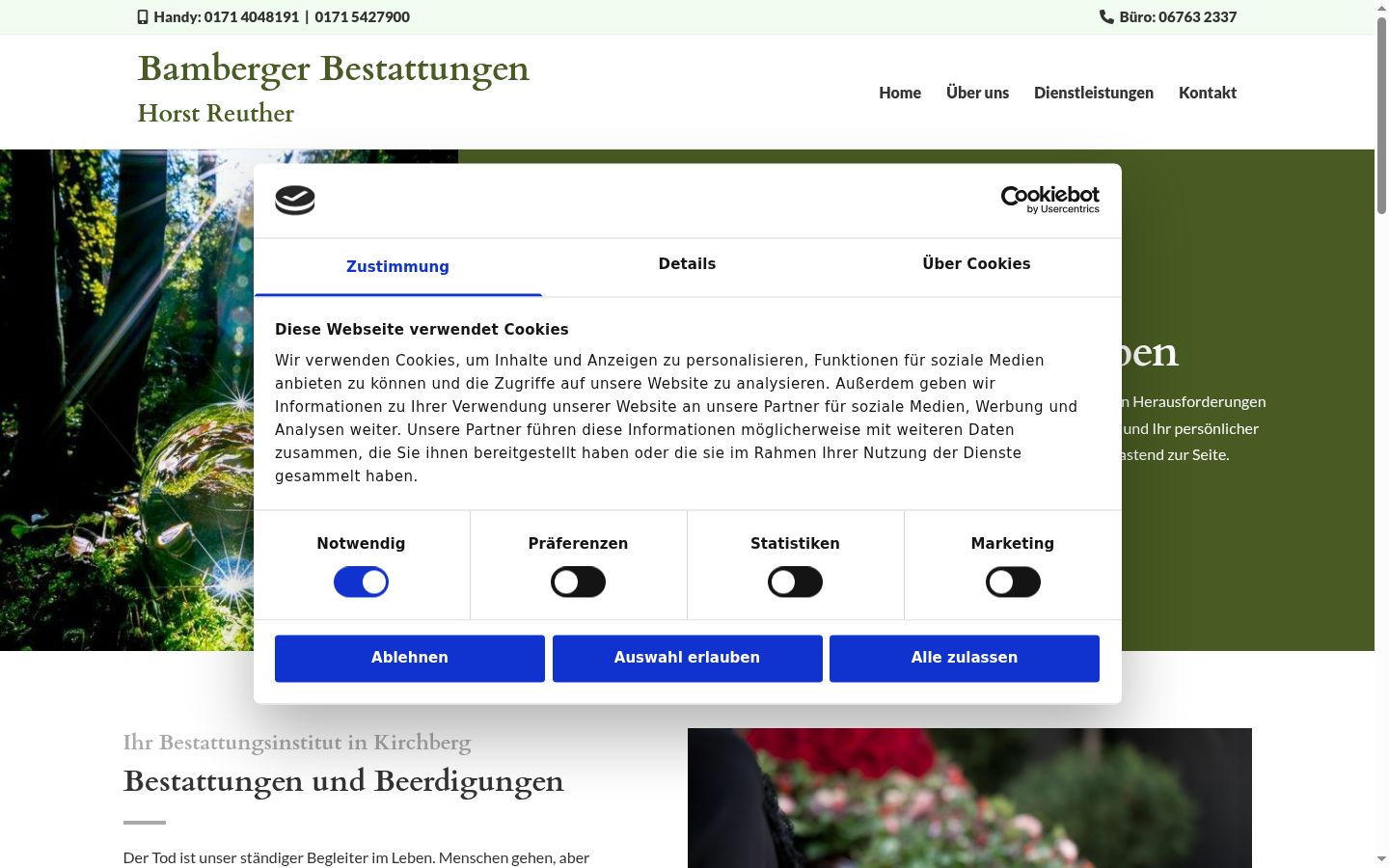The image size is (1389, 868).
Task: Call mobile number 0171 4048191
Action: click(x=252, y=16)
